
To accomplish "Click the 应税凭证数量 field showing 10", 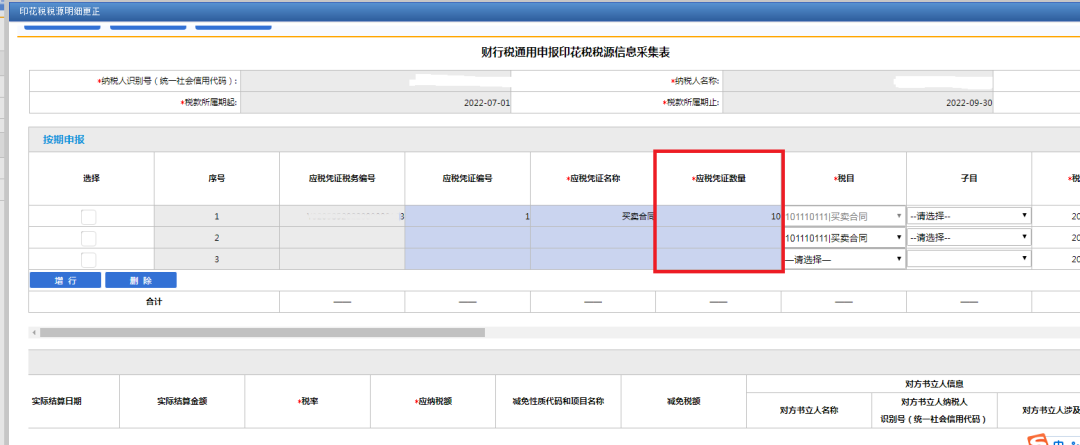I will (x=718, y=216).
